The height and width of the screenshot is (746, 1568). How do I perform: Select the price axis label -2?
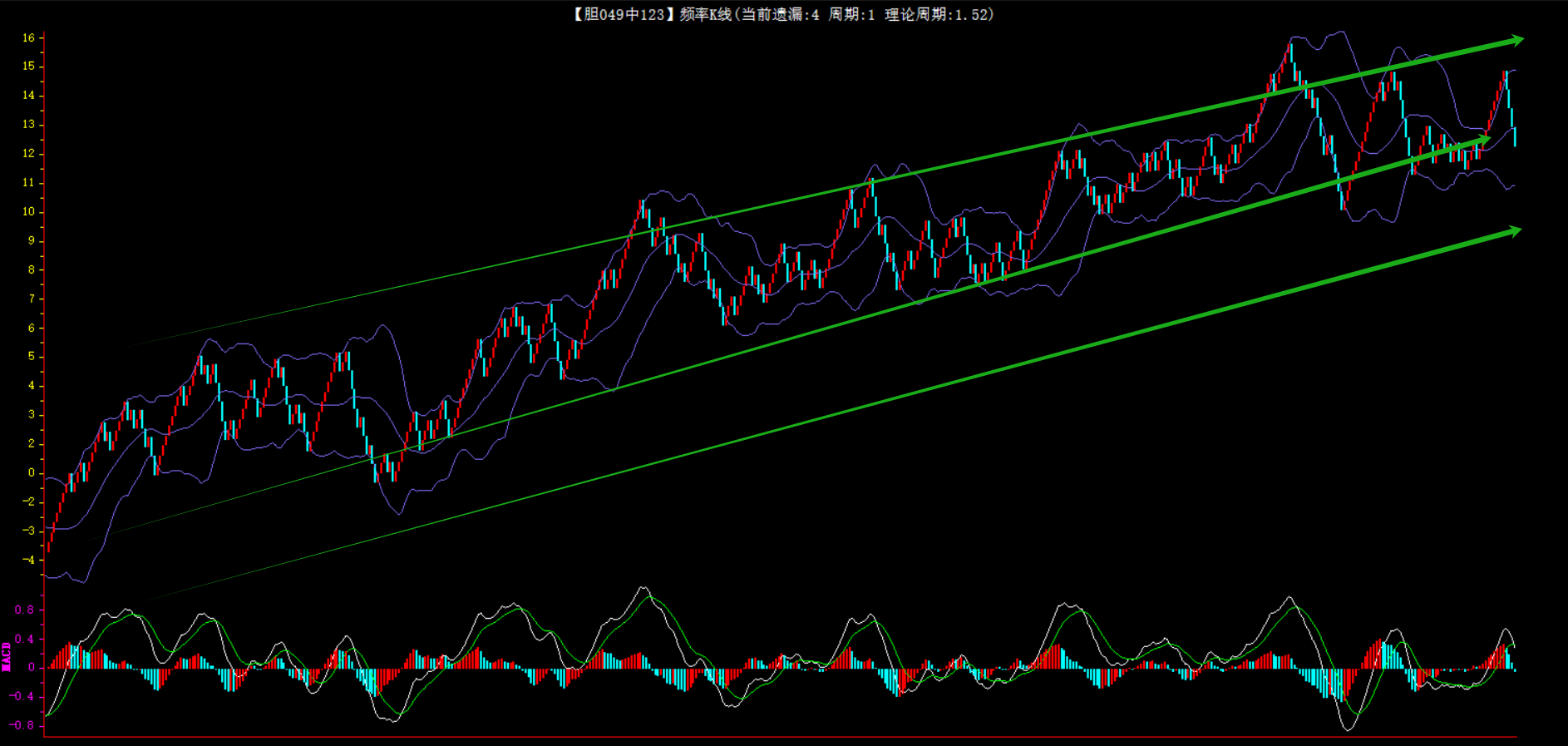click(x=29, y=502)
